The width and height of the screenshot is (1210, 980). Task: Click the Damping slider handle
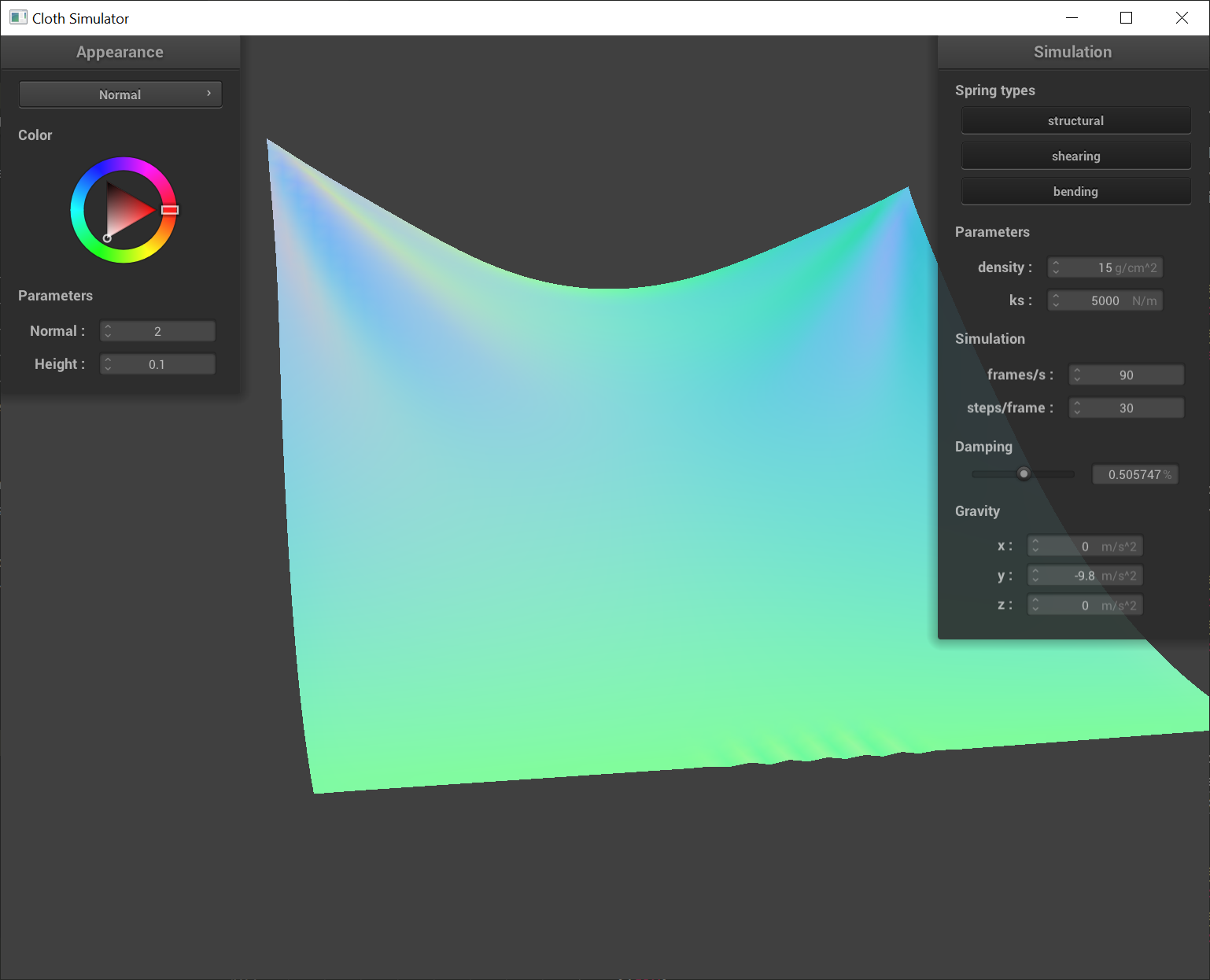pos(1024,473)
